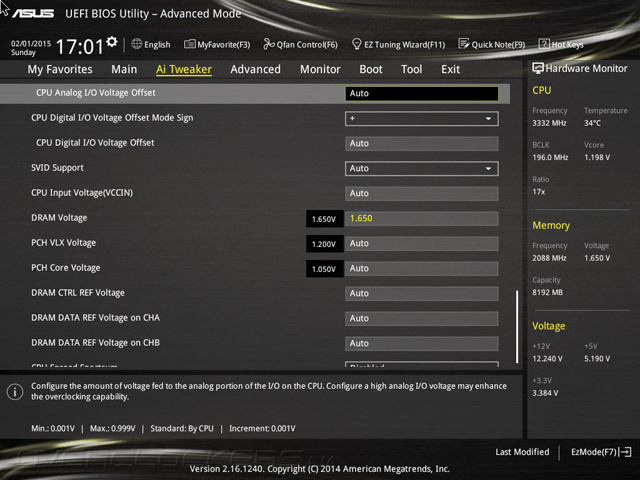Click the 5.190 V reading
Image resolution: width=640 pixels, height=480 pixels.
[597, 358]
